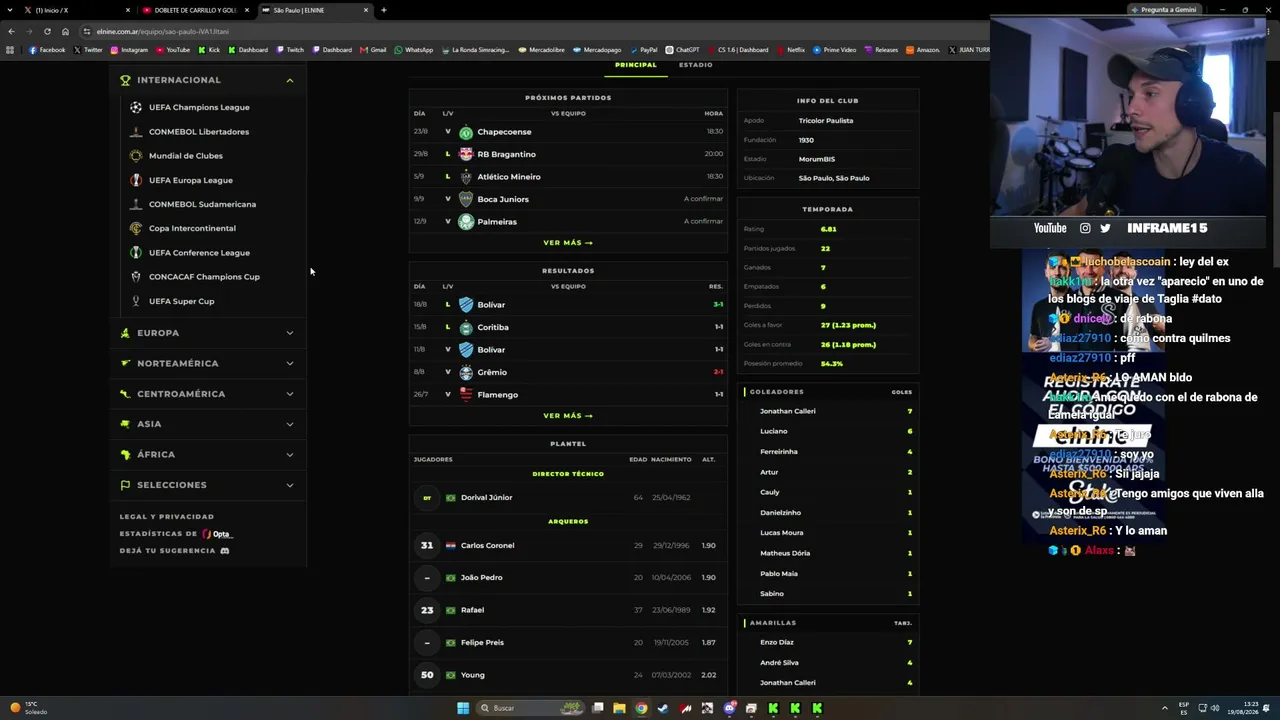The width and height of the screenshot is (1280, 720).
Task: Select the São Paulo | ELNINE browser tab
Action: click(314, 10)
